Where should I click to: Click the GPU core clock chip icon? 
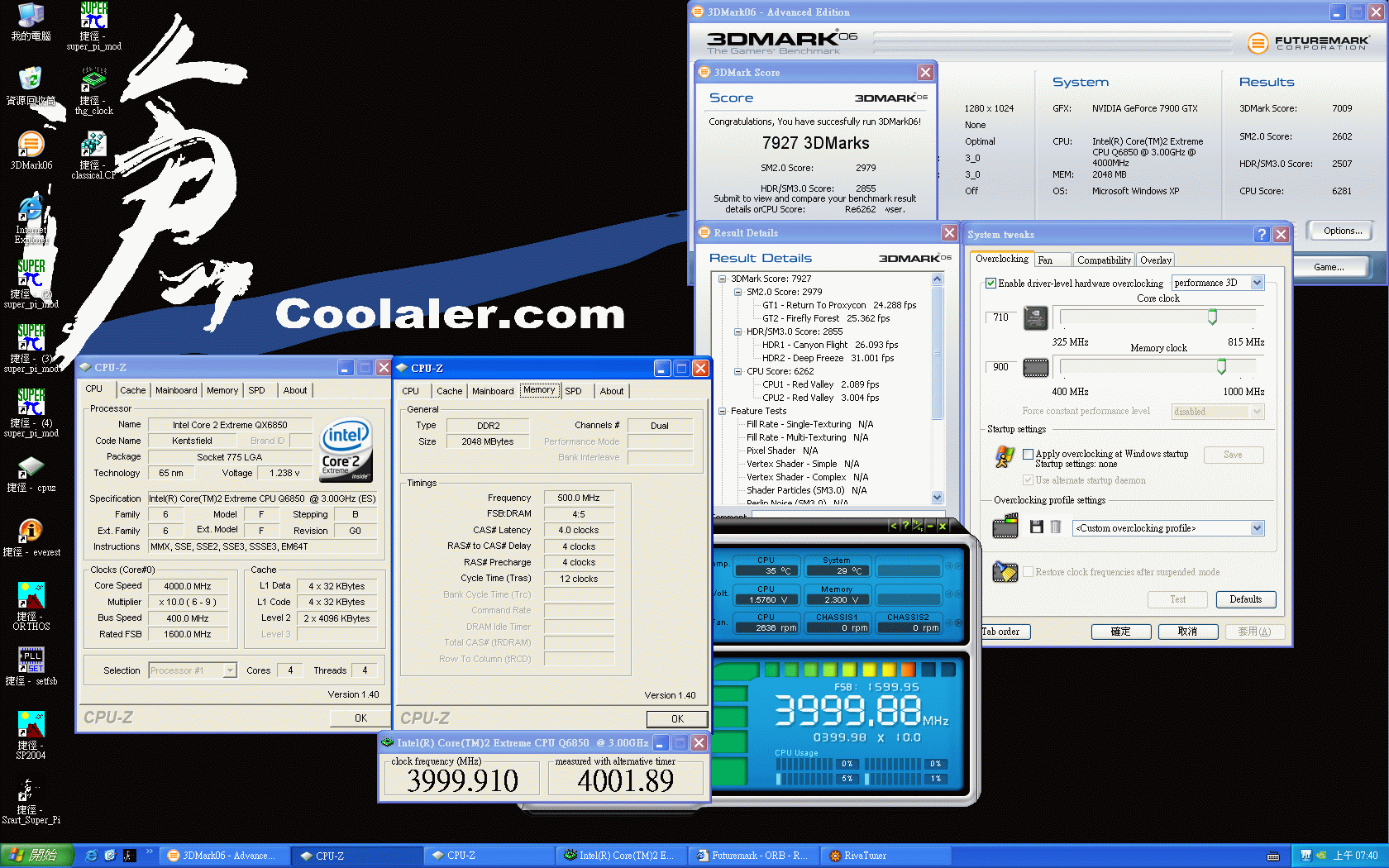coord(1036,317)
